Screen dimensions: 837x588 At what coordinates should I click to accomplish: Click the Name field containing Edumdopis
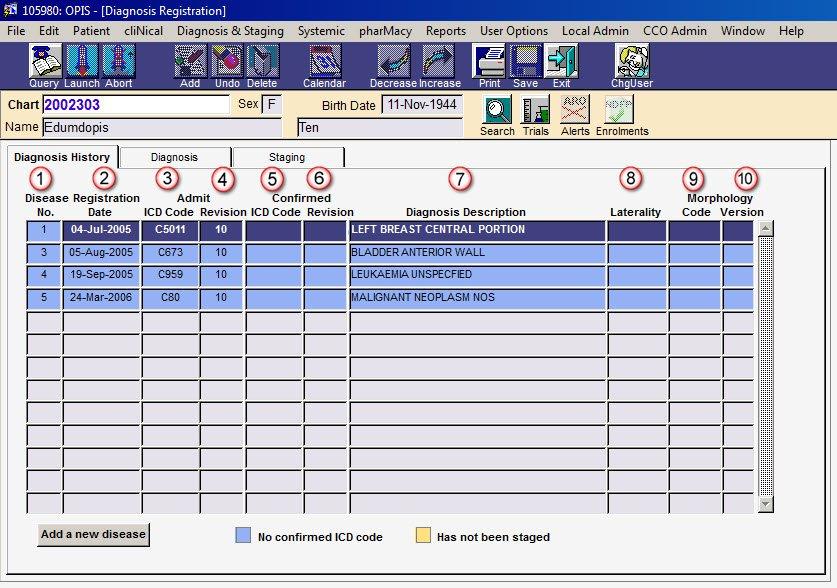coord(162,128)
